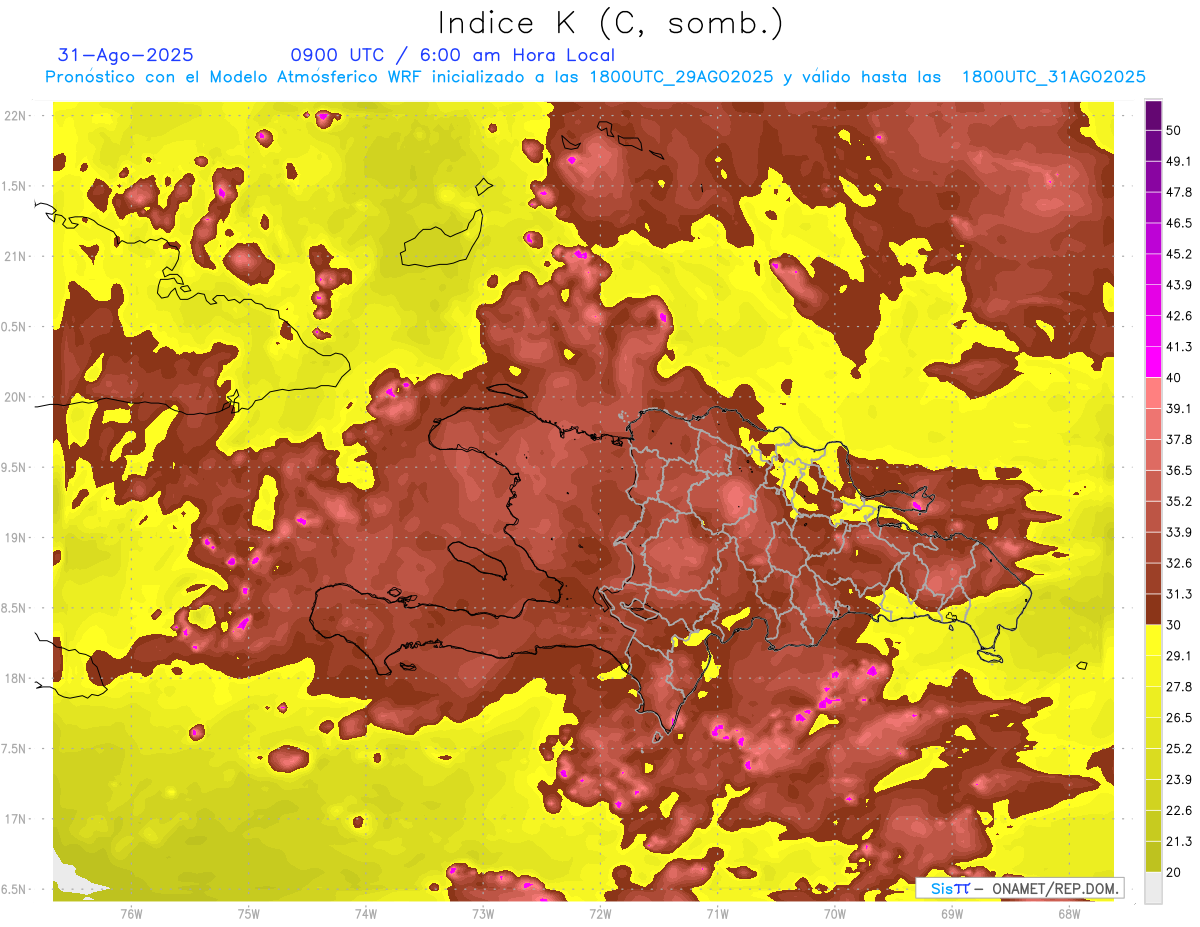1200x927 pixels.
Task: Click longitude axis label "69W"
Action: click(x=952, y=914)
